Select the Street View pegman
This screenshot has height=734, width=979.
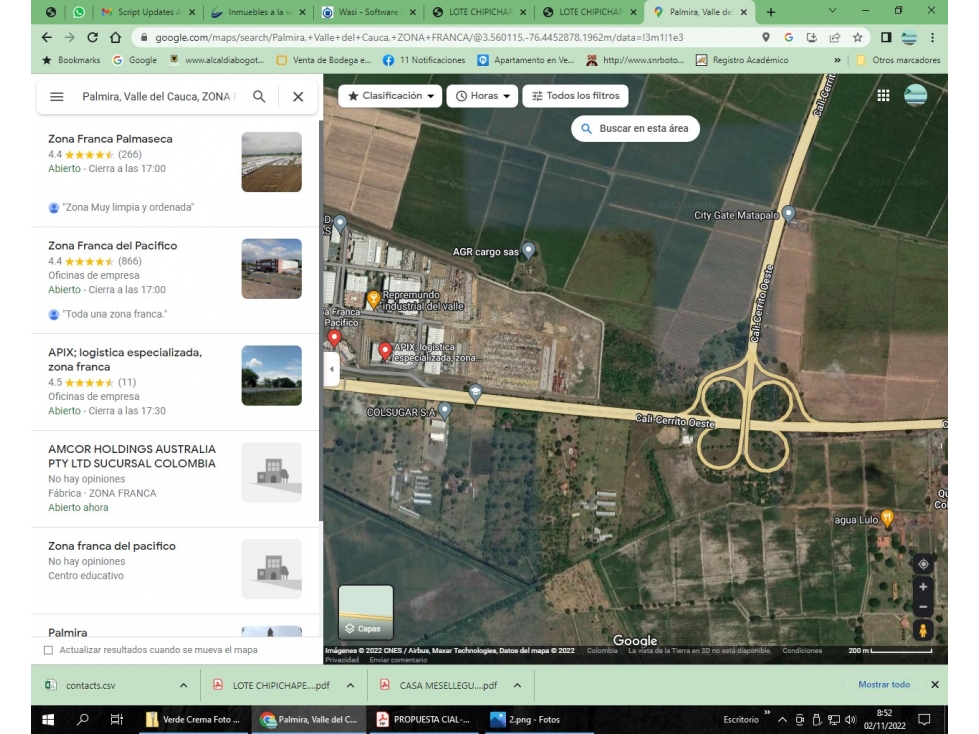point(923,630)
